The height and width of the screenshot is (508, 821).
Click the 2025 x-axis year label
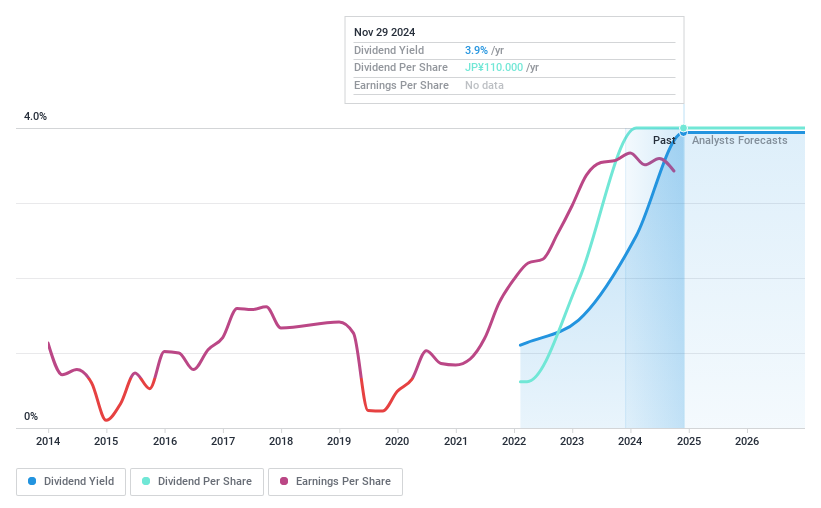pos(688,441)
